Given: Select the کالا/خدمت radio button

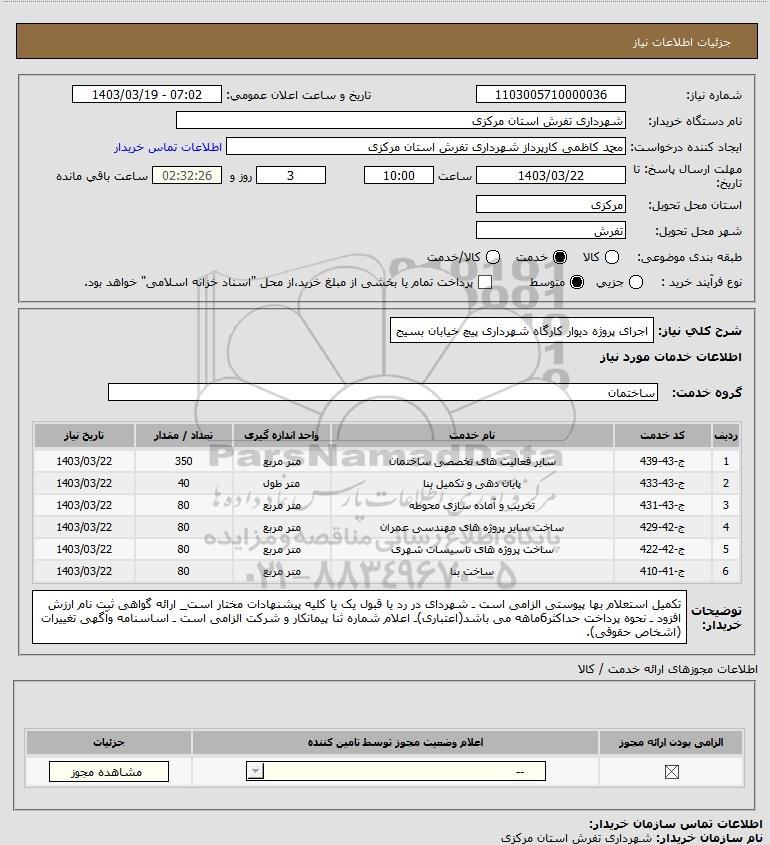Looking at the screenshot, I should click(x=492, y=258).
